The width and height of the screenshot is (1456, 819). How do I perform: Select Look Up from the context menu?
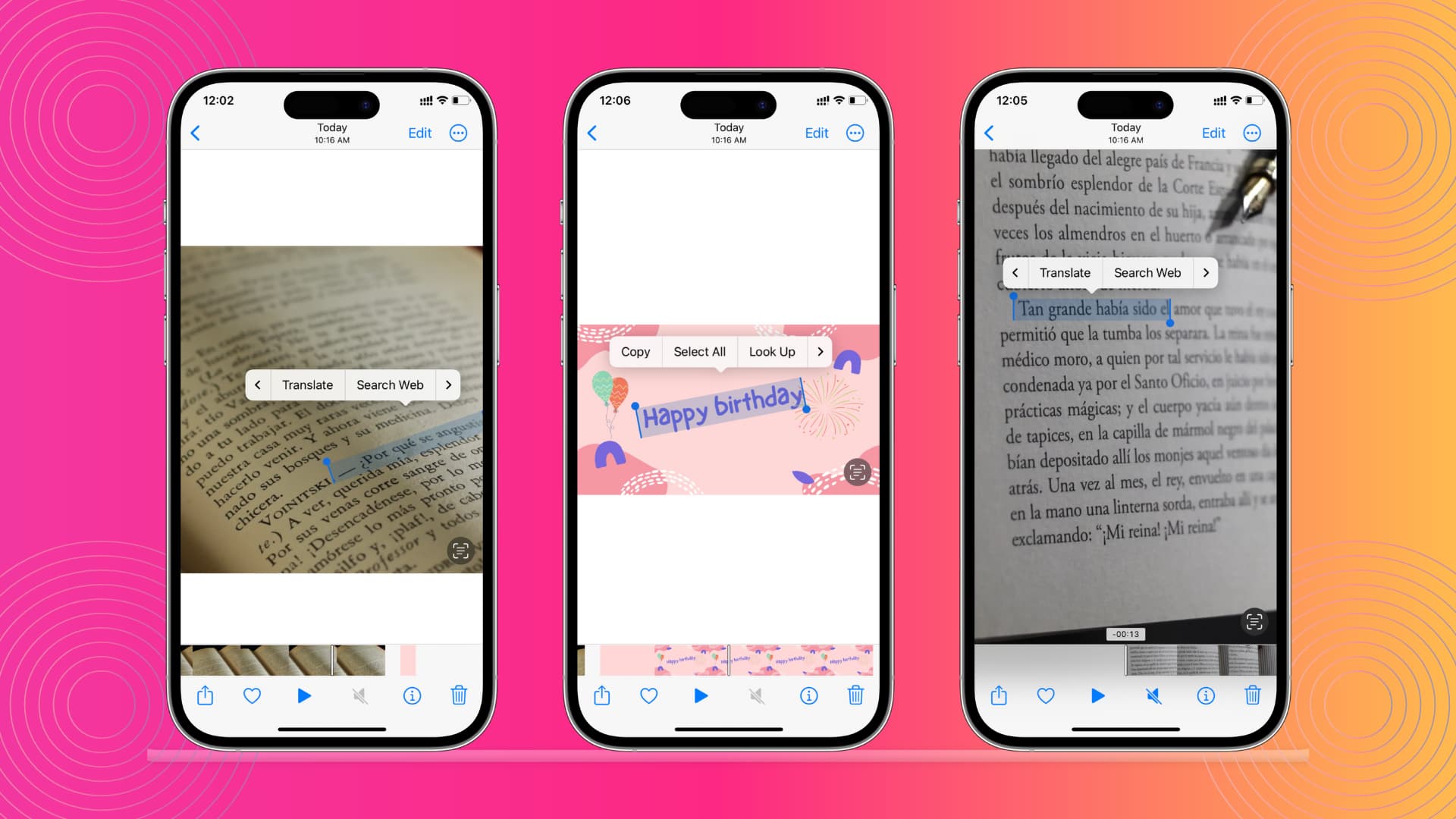tap(772, 351)
